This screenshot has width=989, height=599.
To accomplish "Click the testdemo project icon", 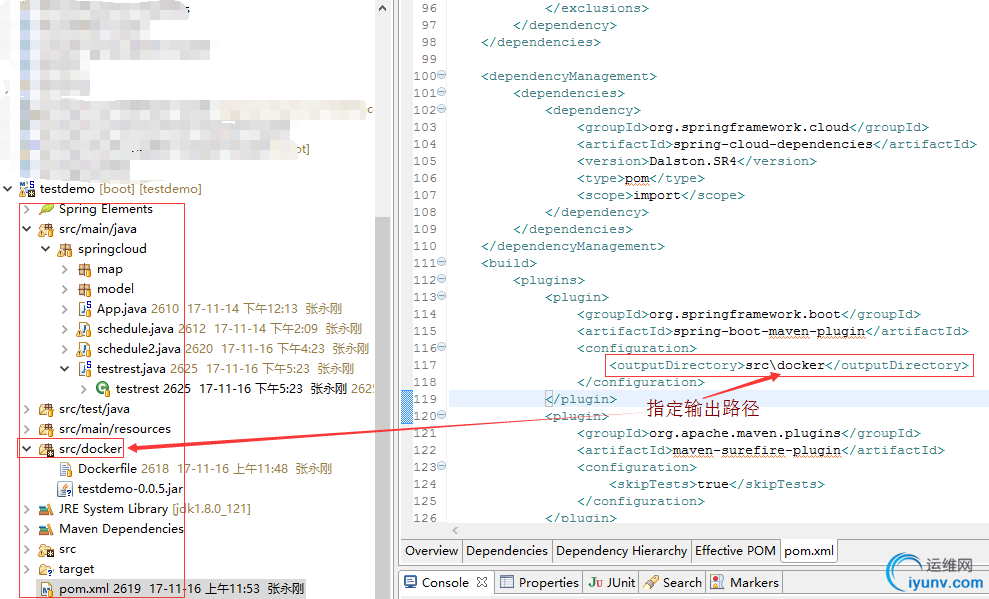I will coord(27,189).
